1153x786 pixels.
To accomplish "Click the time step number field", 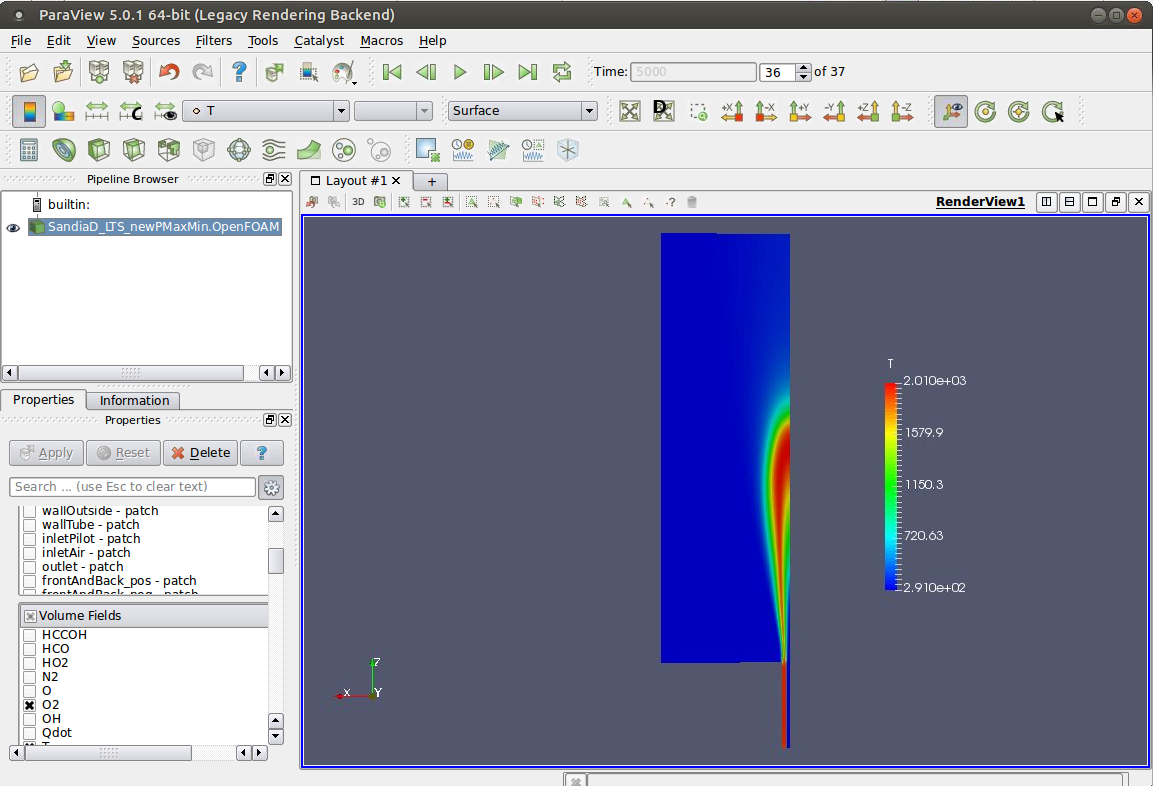I will 778,72.
